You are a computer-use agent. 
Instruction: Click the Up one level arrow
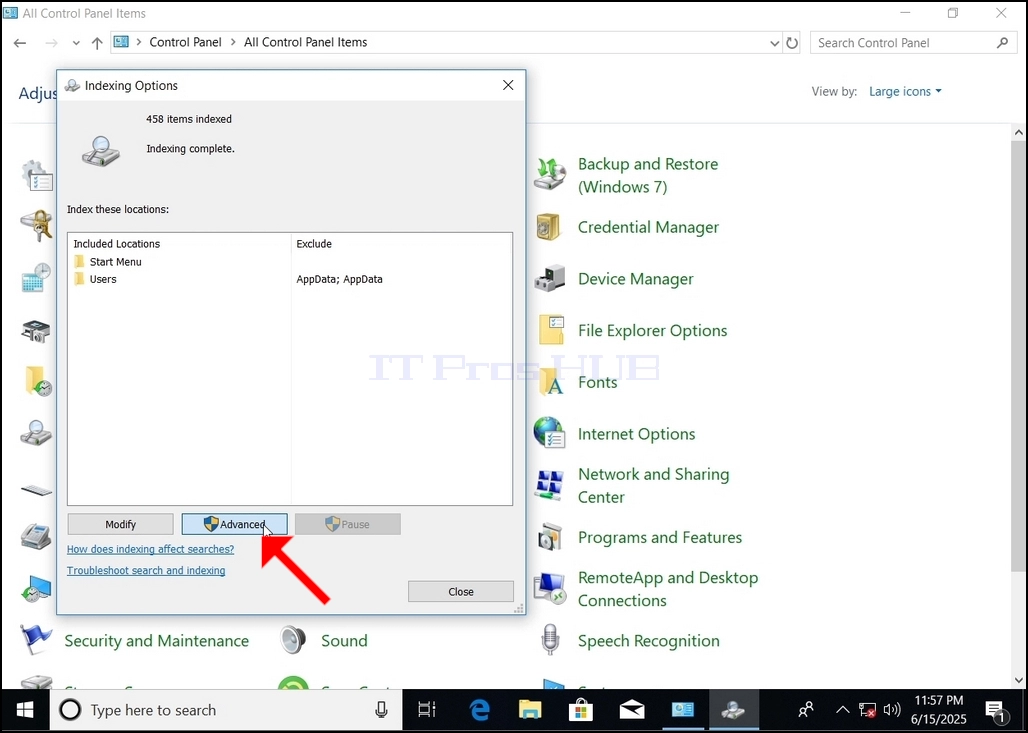pyautogui.click(x=97, y=43)
